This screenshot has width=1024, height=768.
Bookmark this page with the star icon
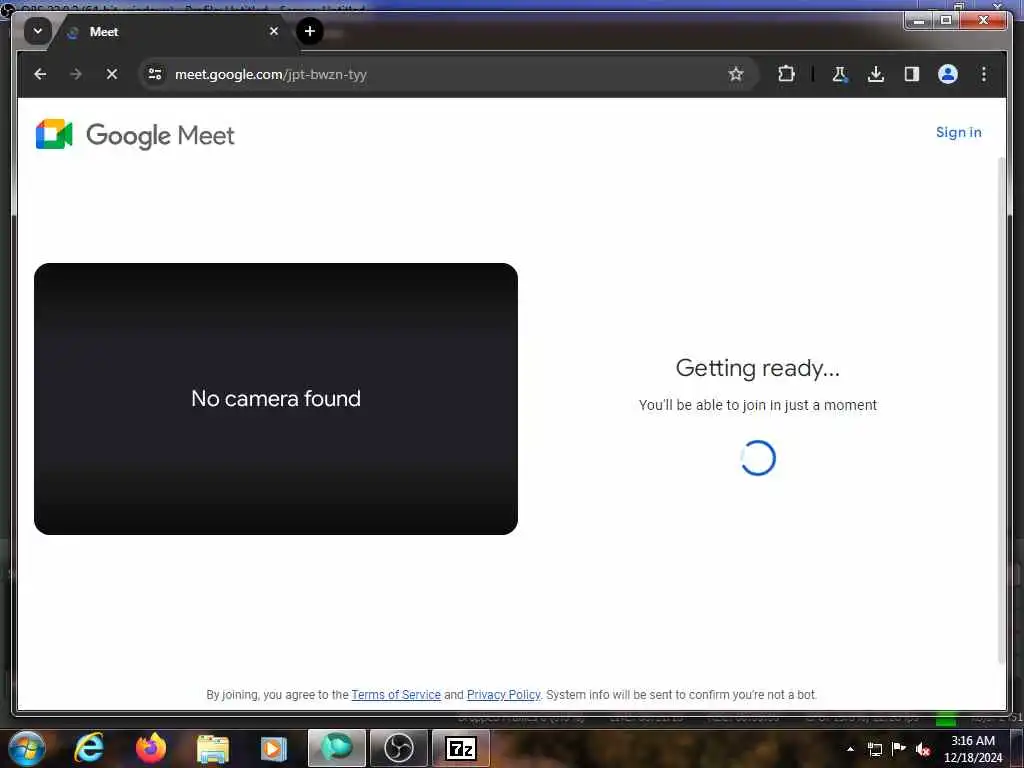click(736, 74)
